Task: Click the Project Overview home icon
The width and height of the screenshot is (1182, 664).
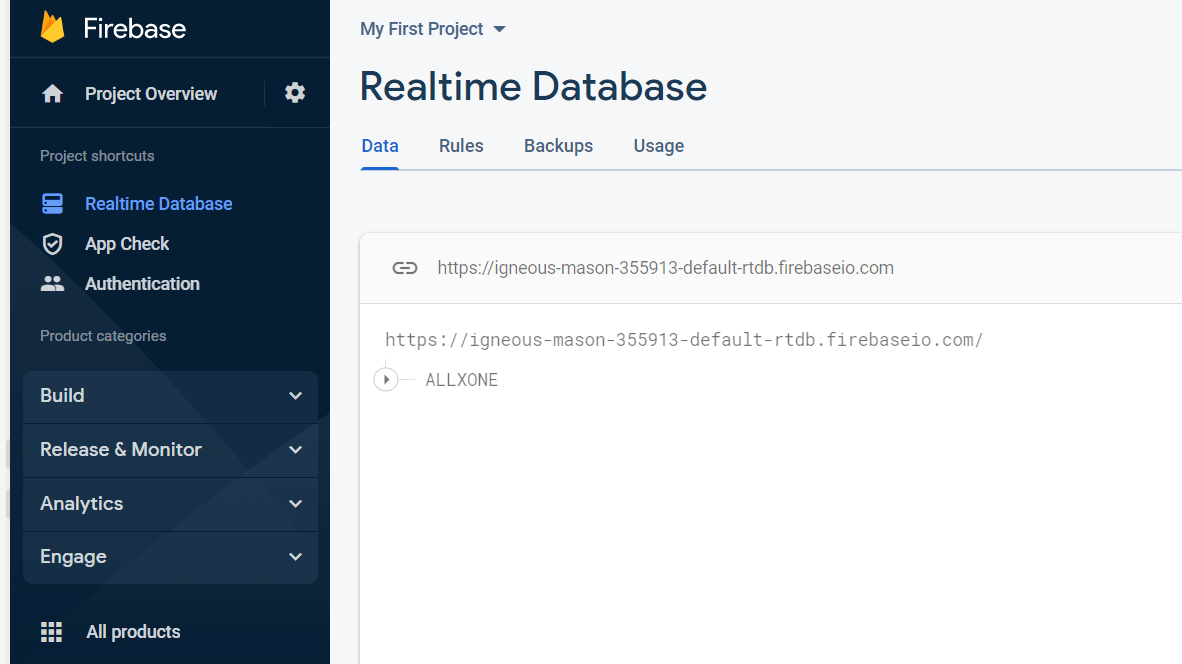Action: [50, 92]
